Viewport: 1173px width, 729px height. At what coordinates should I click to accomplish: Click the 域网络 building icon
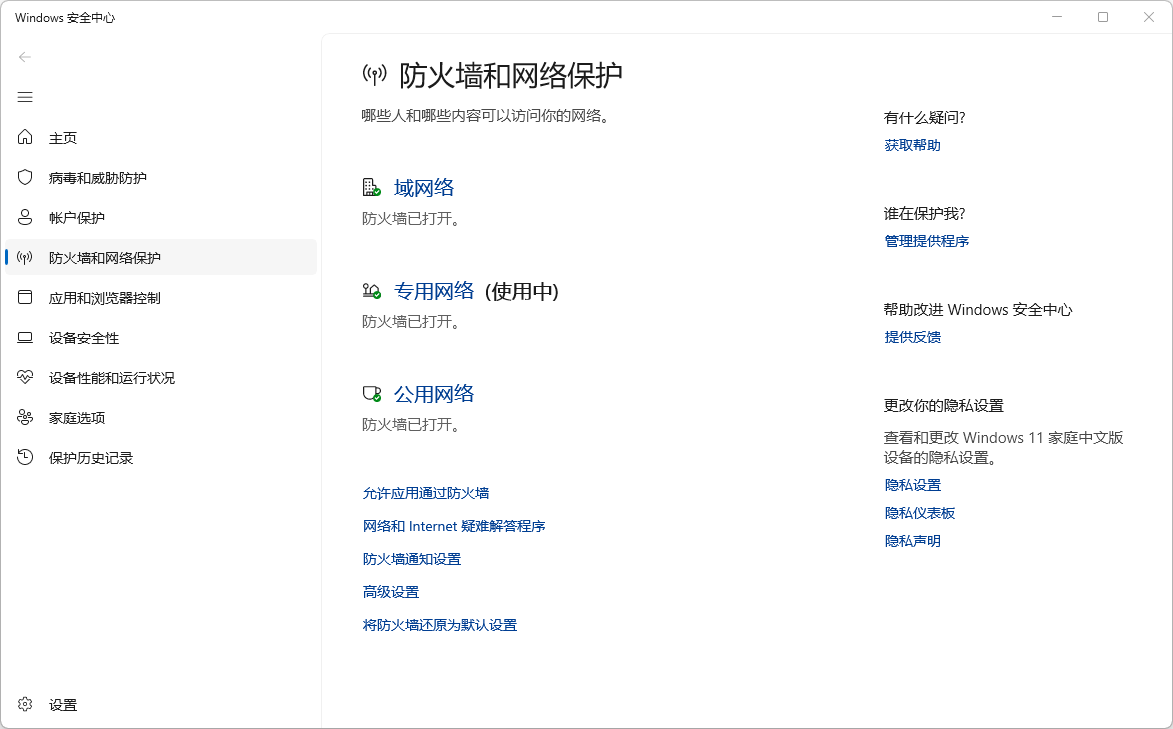pyautogui.click(x=370, y=186)
